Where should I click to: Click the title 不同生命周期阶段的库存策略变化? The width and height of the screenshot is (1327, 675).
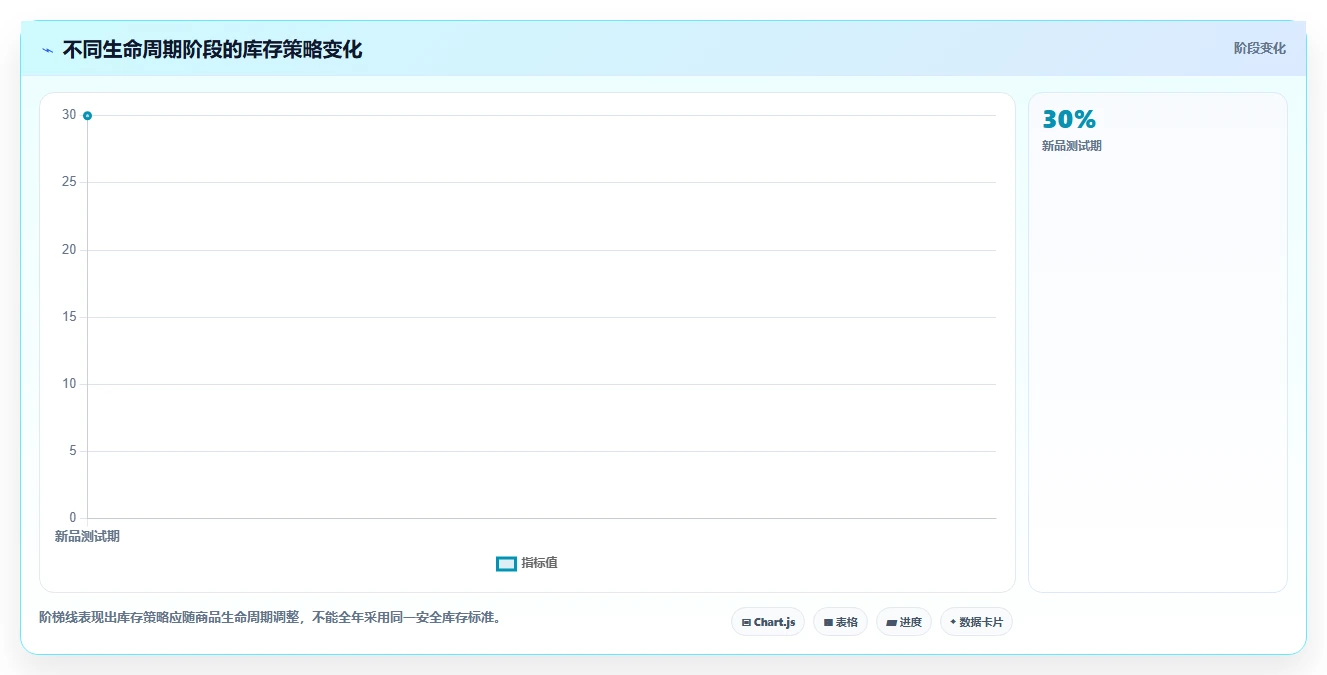(x=212, y=50)
